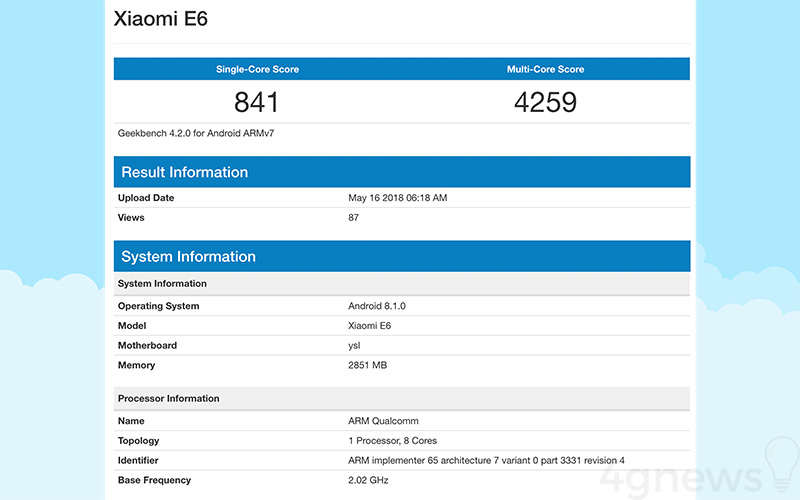The height and width of the screenshot is (500, 800).
Task: Click the Topology label
Action: click(138, 441)
